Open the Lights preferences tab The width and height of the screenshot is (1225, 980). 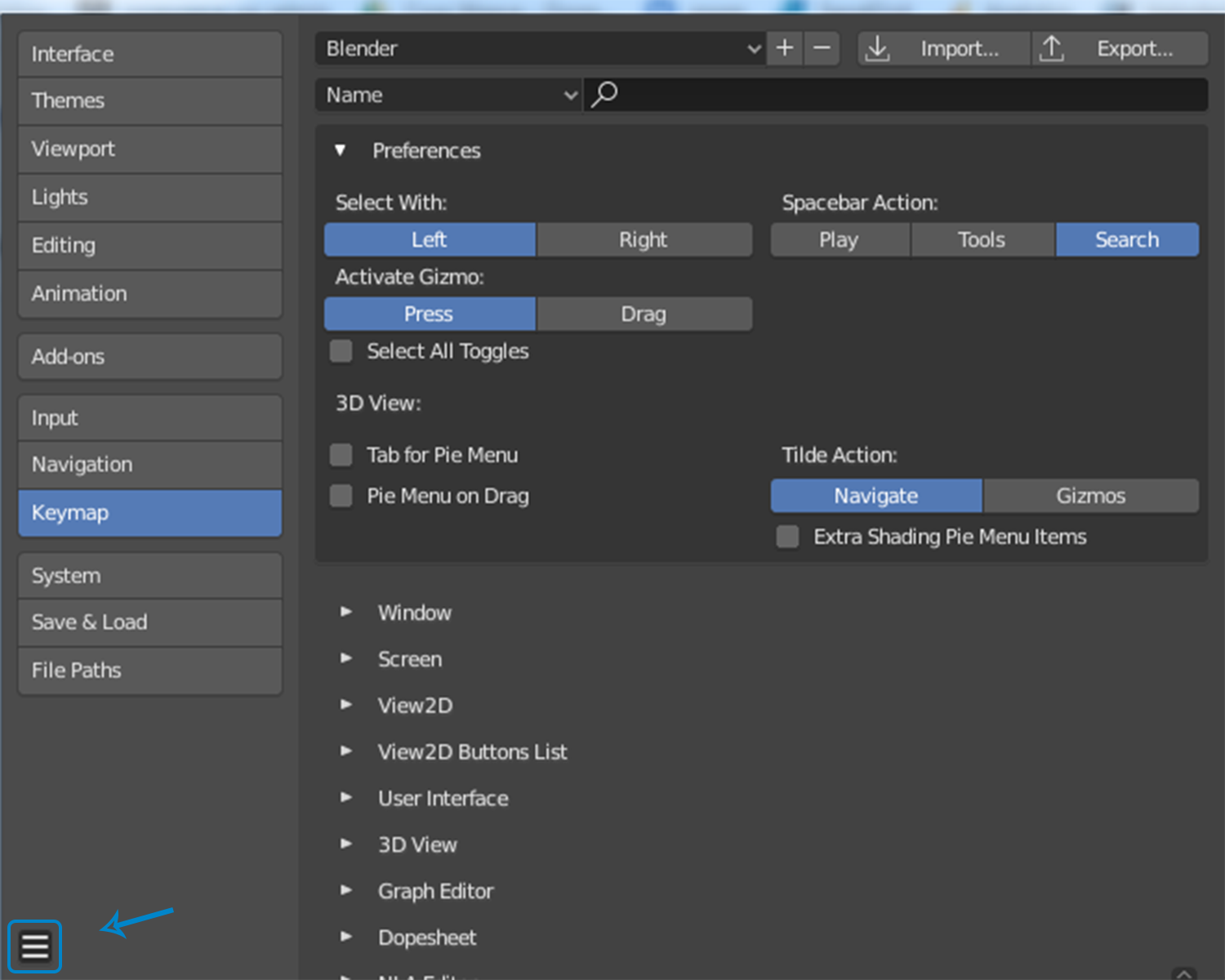pos(150,198)
